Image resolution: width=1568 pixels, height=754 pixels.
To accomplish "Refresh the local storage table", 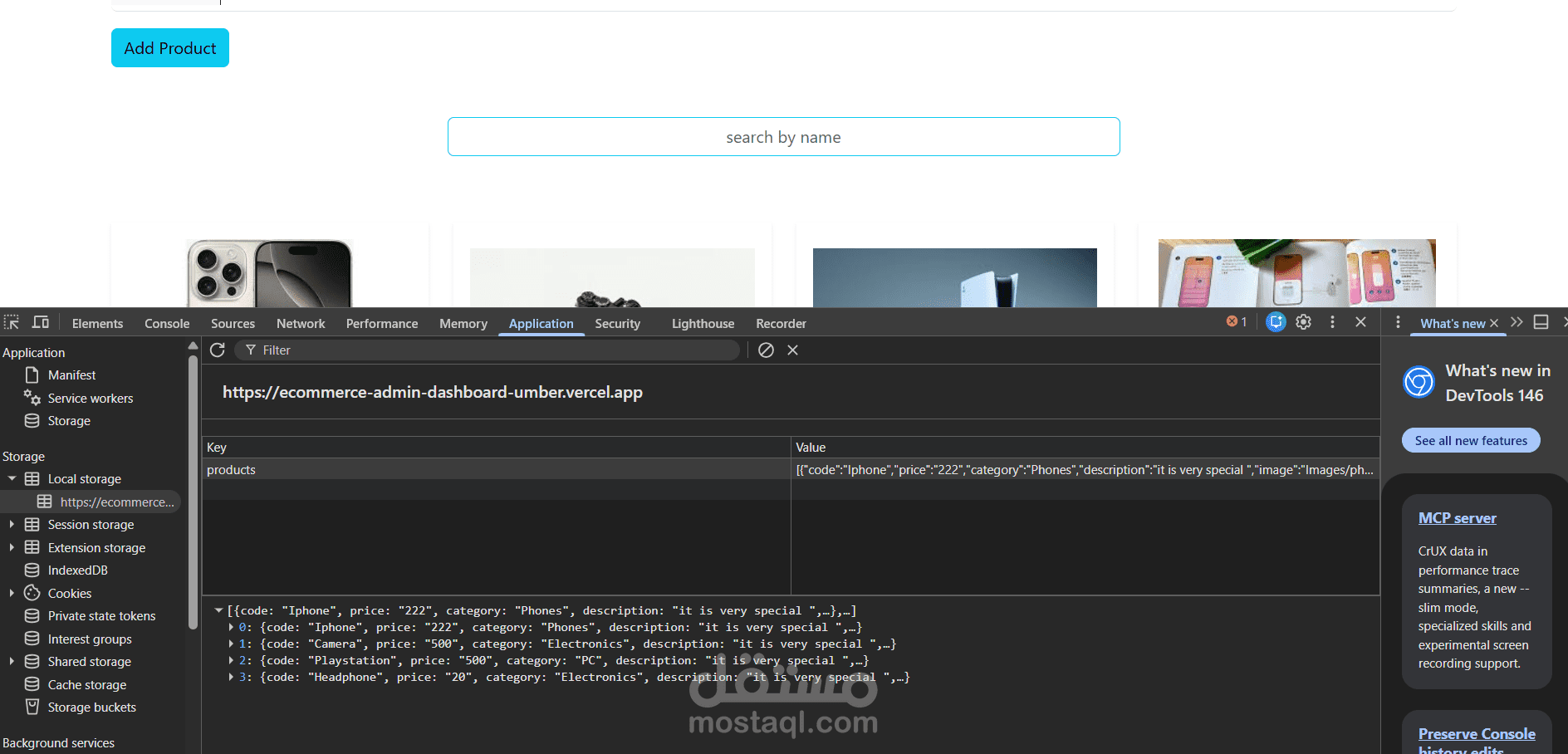I will pos(218,350).
